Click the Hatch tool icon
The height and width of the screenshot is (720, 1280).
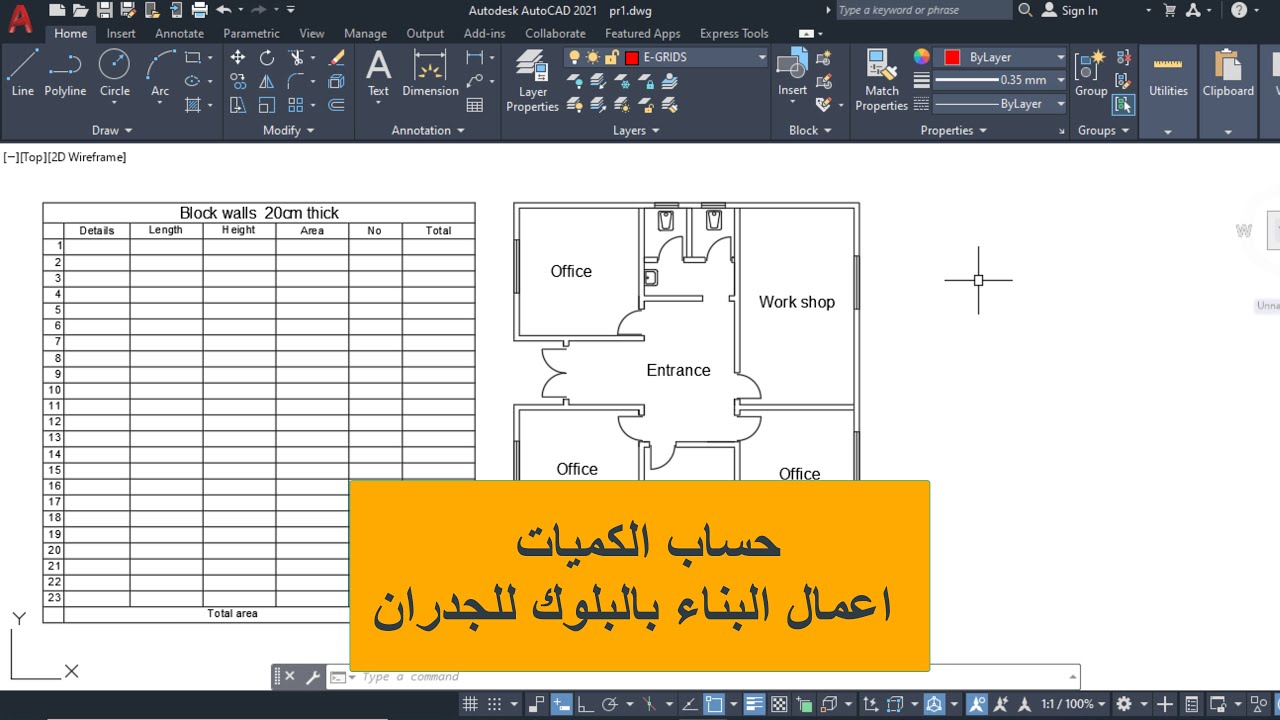tap(193, 105)
